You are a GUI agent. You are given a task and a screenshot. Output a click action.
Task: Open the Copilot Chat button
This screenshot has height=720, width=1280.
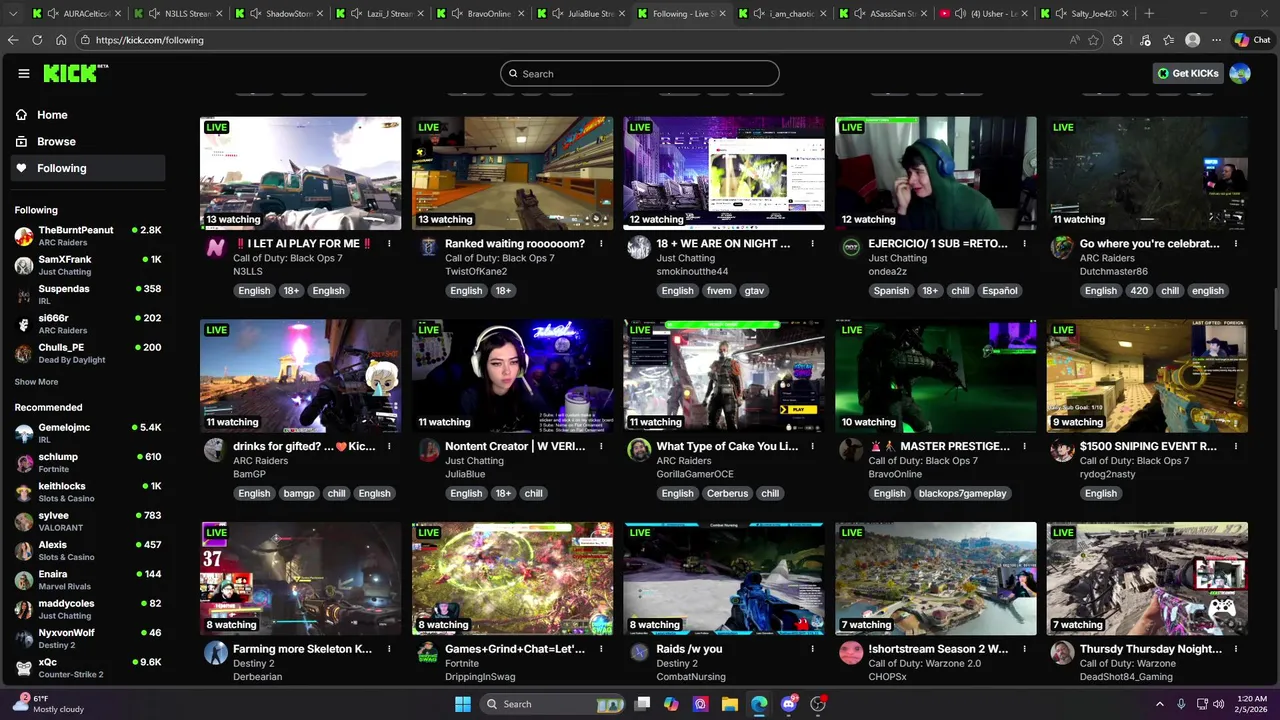[1253, 40]
